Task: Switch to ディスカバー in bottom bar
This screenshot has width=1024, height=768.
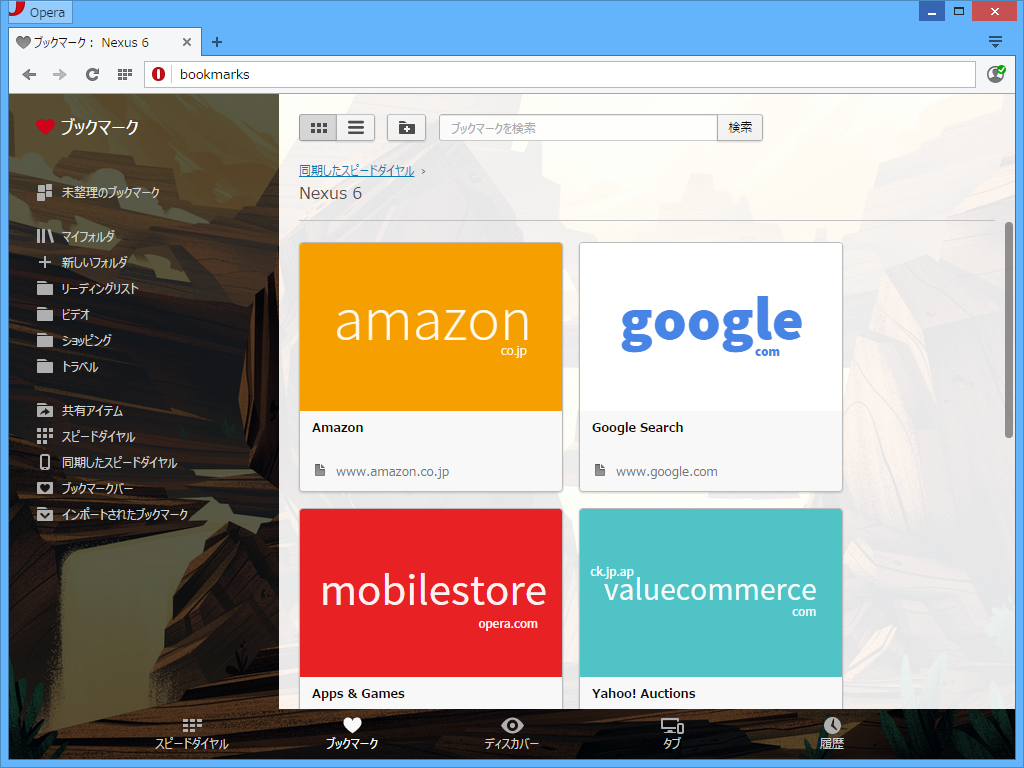Action: pos(512,734)
